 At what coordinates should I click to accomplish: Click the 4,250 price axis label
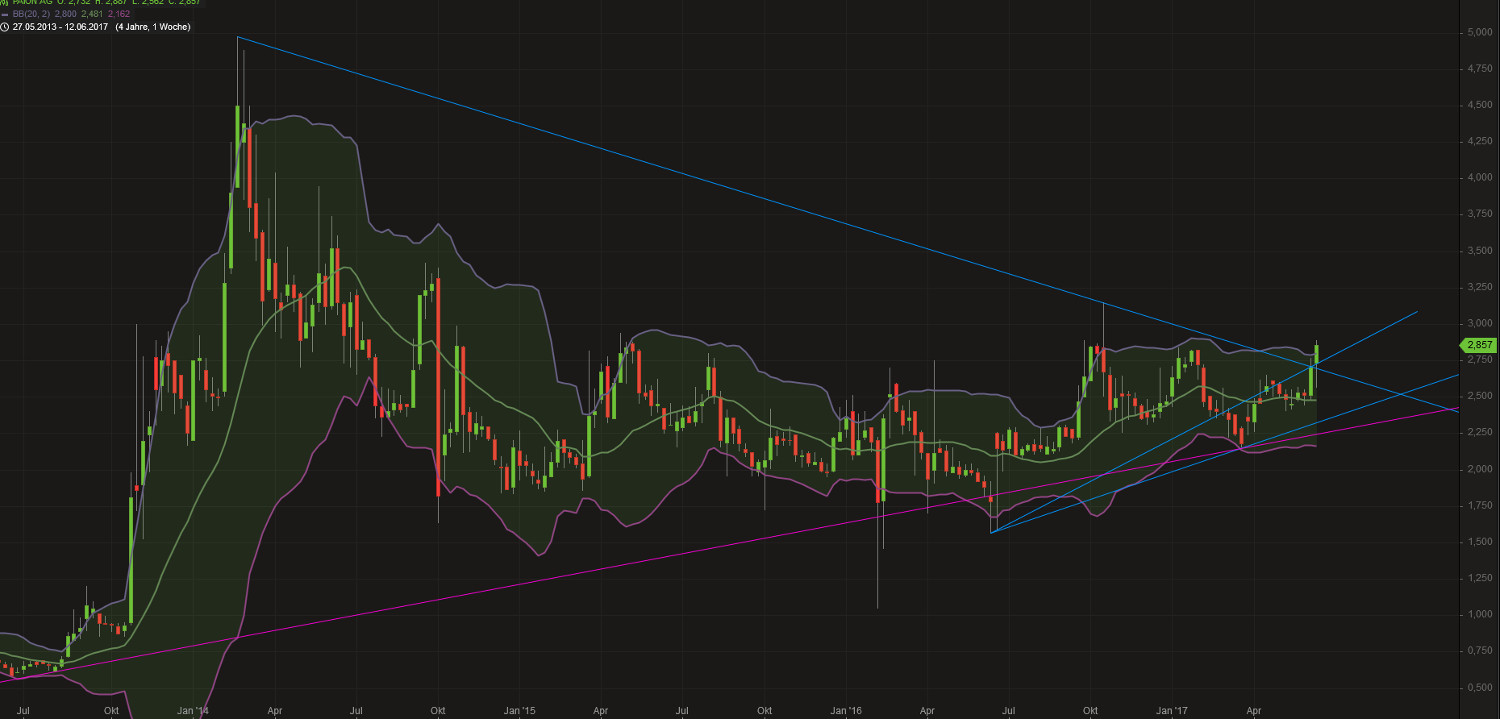coord(1481,142)
